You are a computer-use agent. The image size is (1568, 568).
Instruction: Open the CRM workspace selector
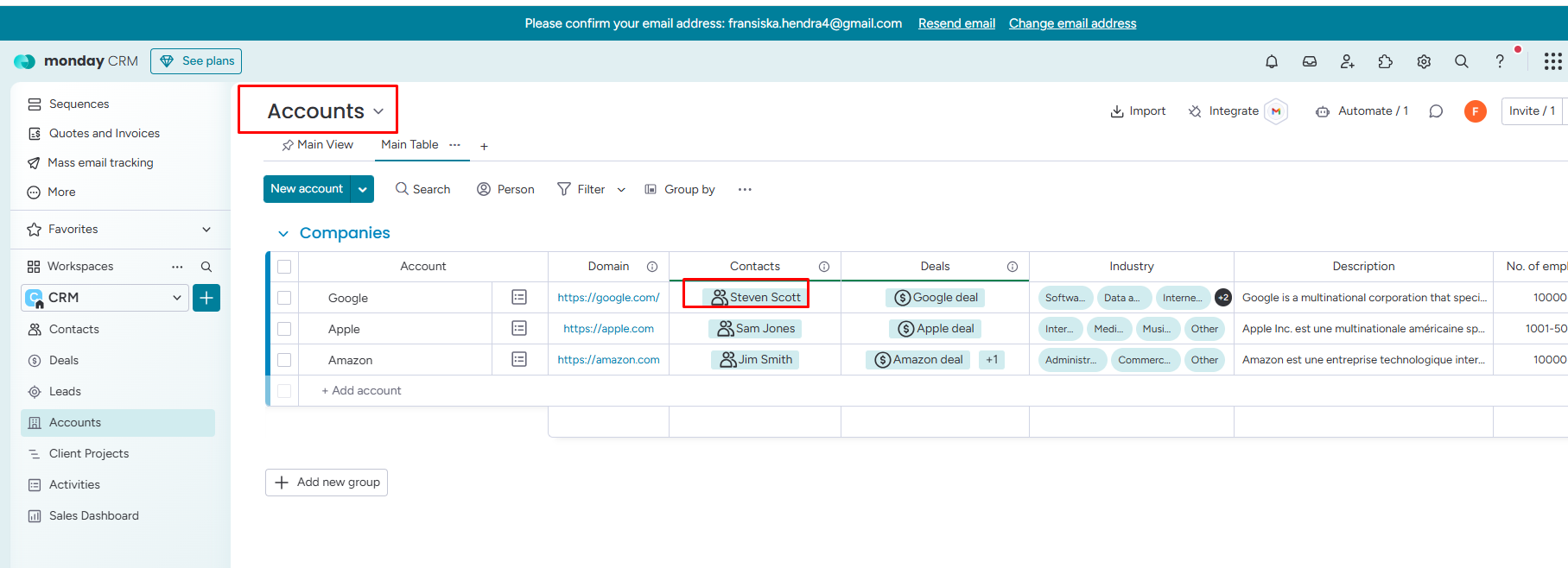click(x=105, y=298)
